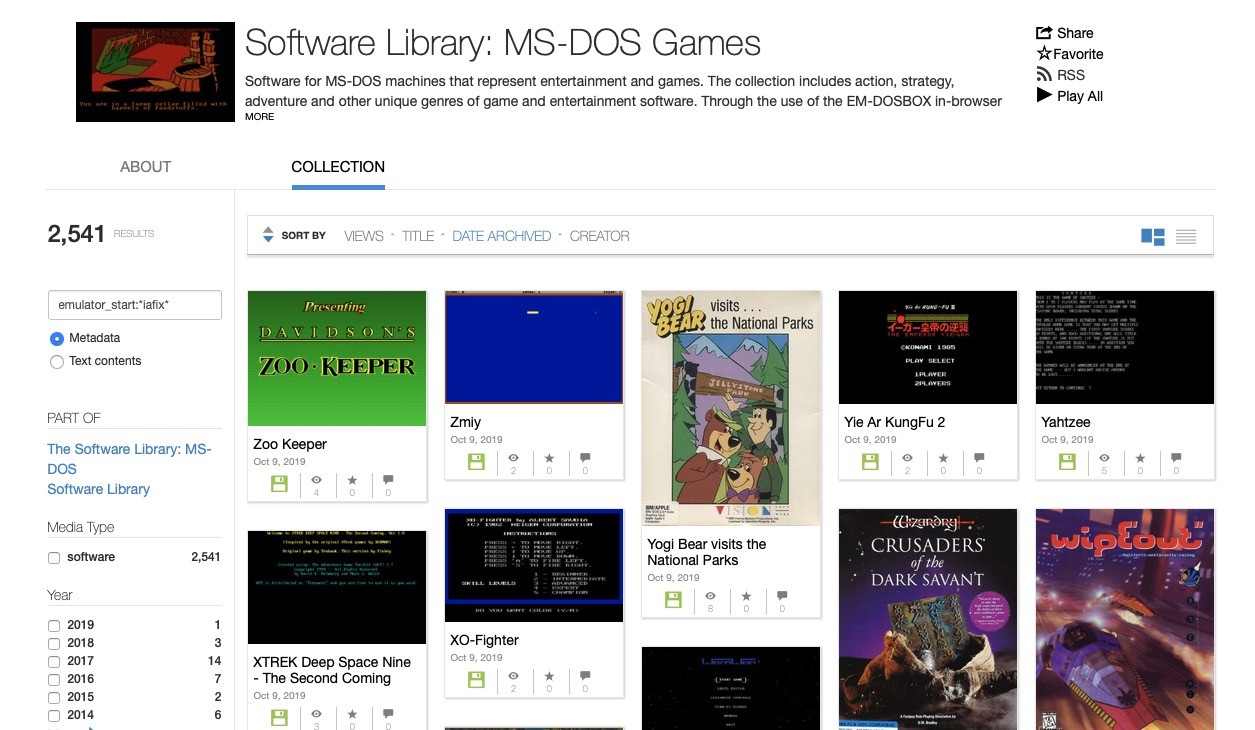Check the 2015 year filter
Viewport: 1255px width, 730px height.
pyautogui.click(x=54, y=697)
